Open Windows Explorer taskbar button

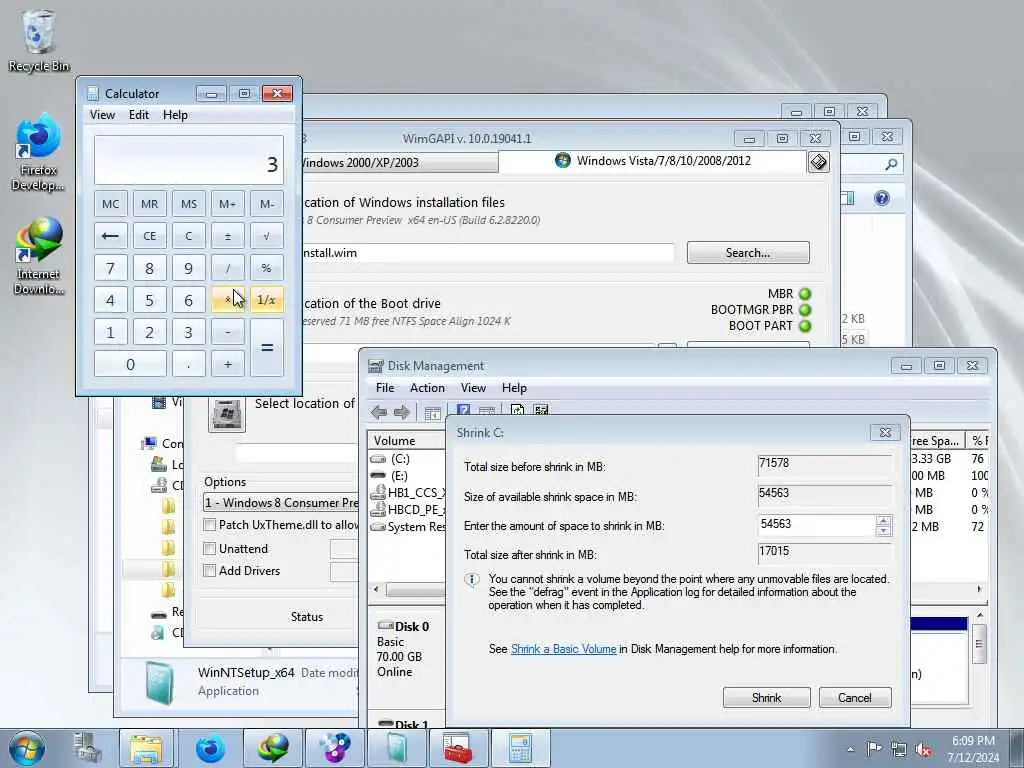point(146,748)
